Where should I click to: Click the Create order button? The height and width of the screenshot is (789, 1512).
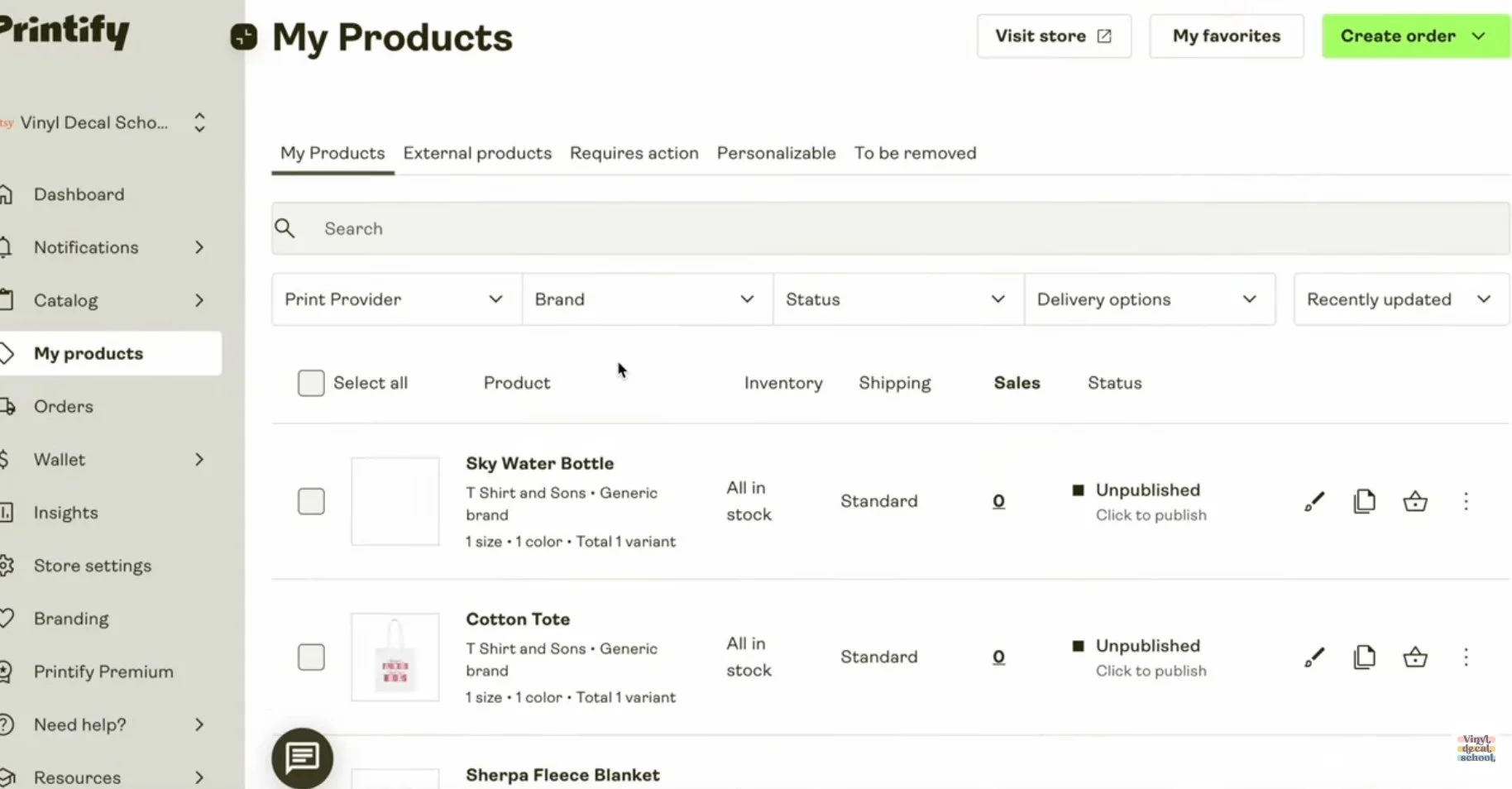[x=1414, y=36]
